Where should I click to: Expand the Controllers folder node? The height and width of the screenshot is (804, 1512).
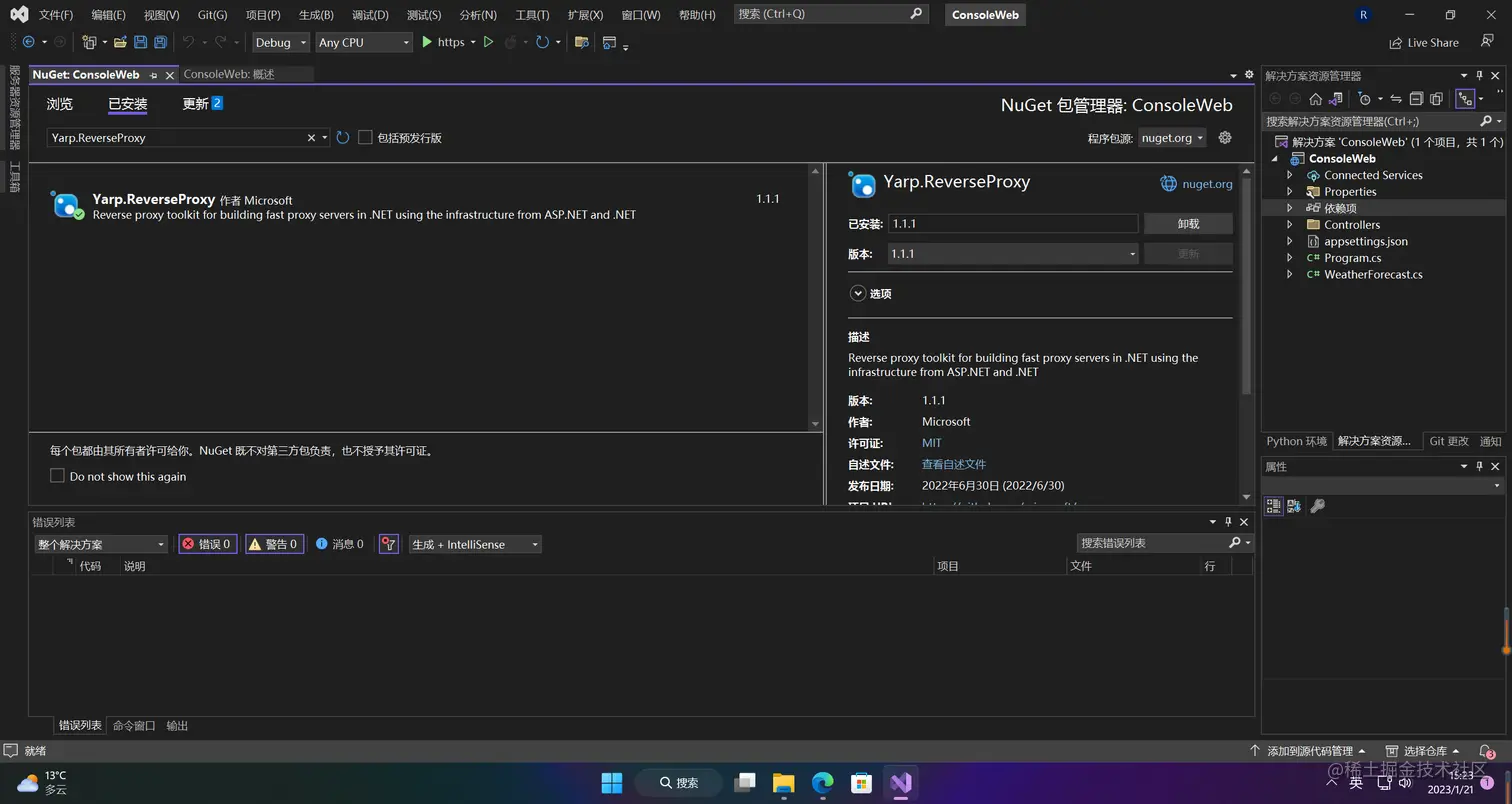[1290, 225]
